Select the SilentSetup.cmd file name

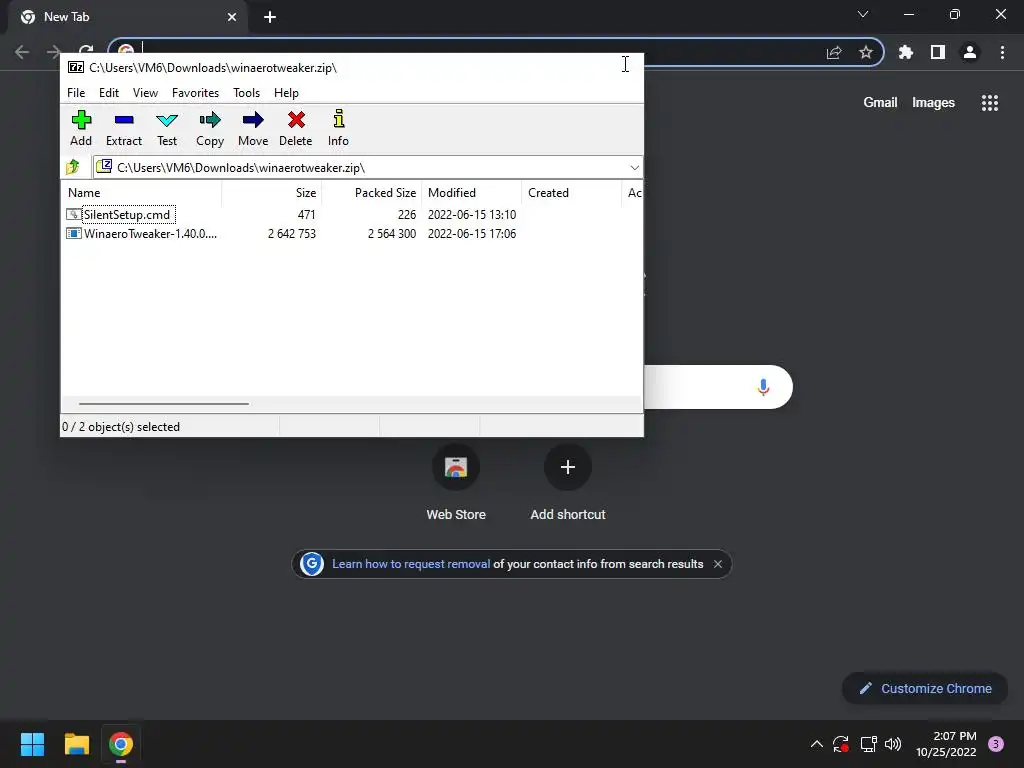point(127,214)
